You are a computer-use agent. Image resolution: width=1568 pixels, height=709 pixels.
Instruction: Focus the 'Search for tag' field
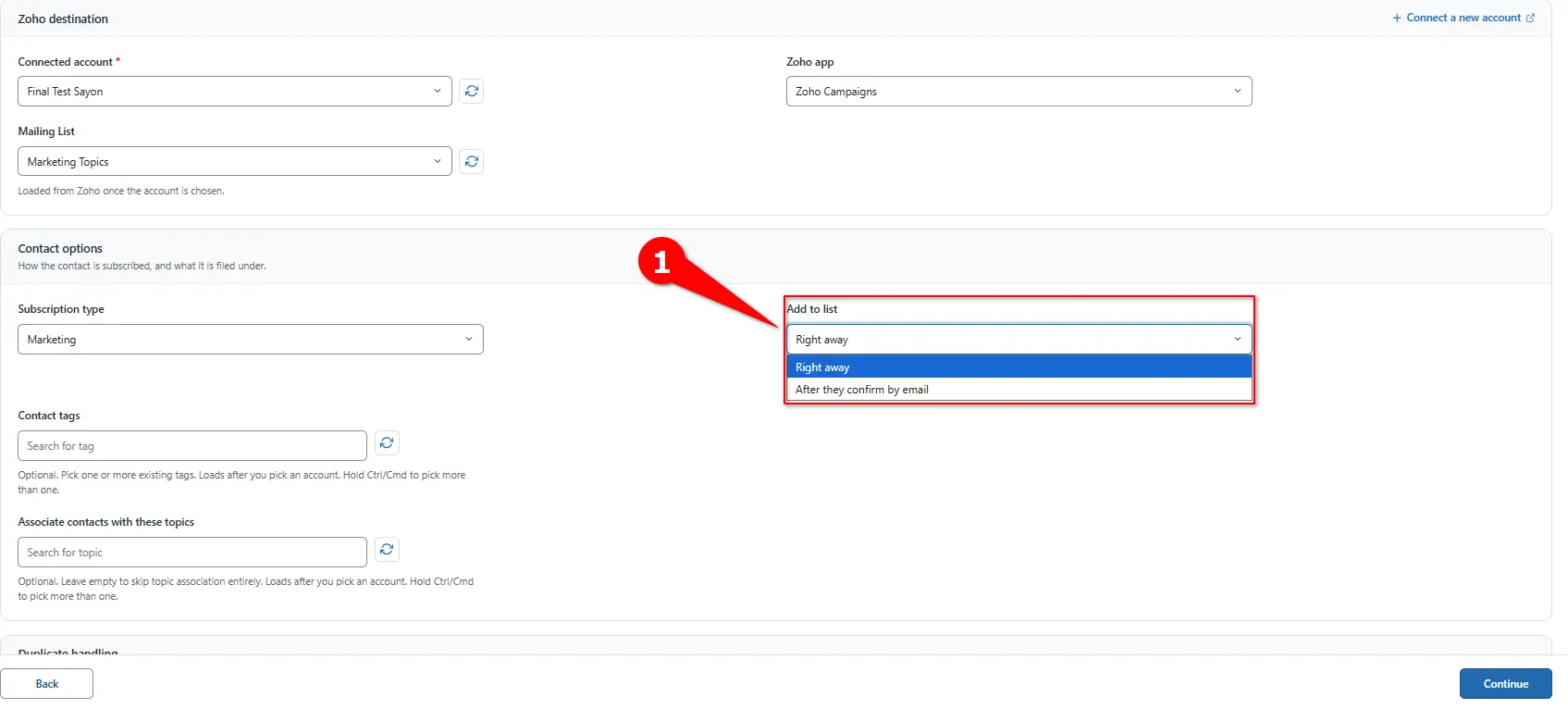click(192, 446)
